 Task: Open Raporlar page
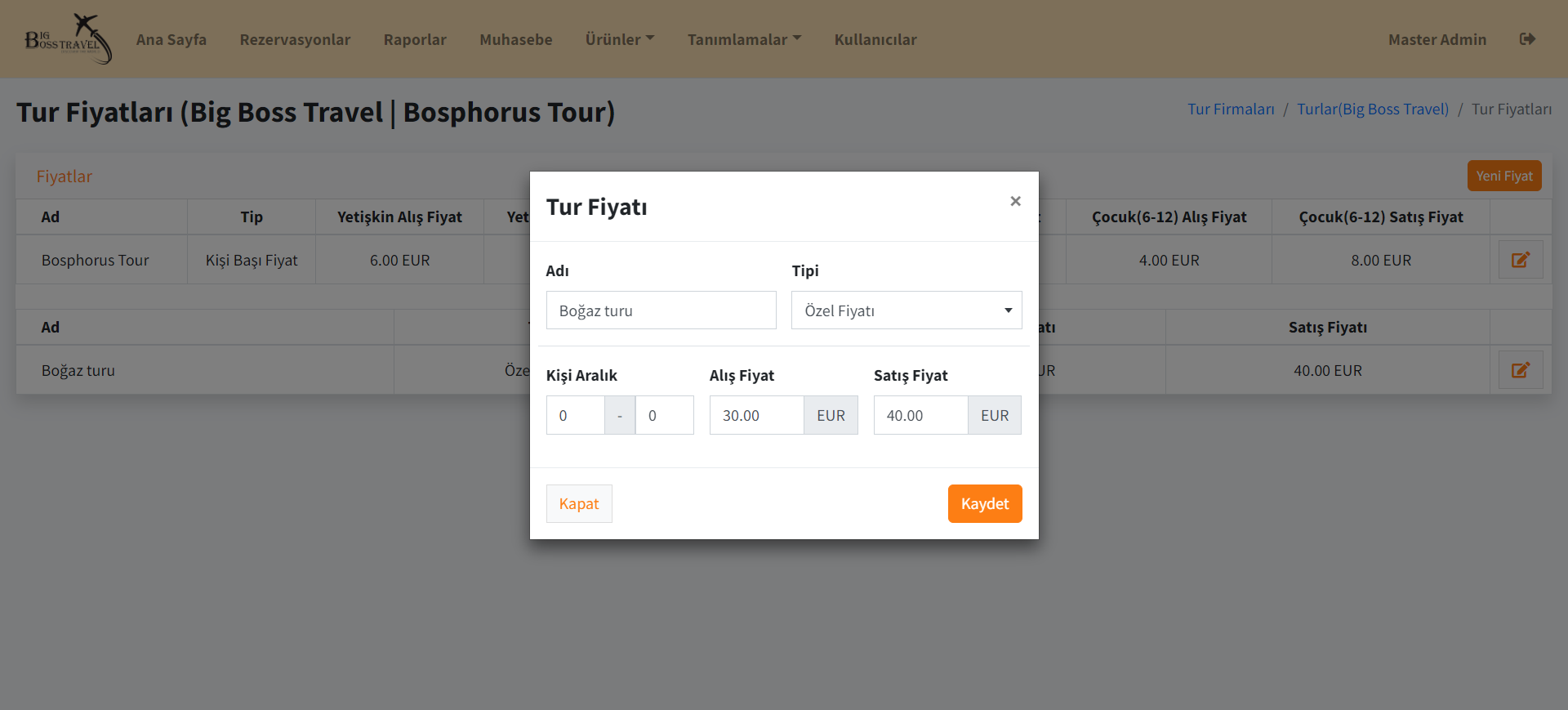tap(415, 39)
